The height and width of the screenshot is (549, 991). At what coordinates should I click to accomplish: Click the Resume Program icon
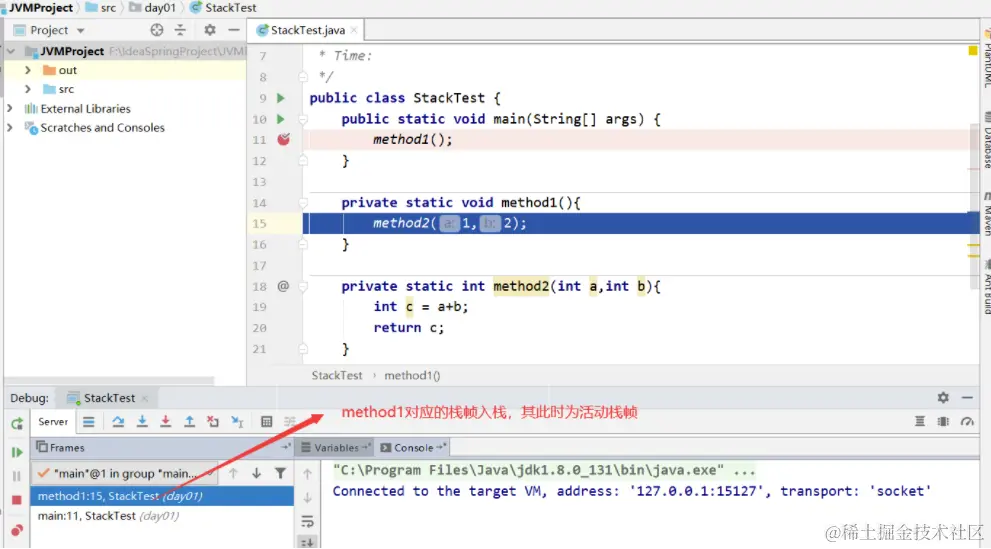click(17, 452)
